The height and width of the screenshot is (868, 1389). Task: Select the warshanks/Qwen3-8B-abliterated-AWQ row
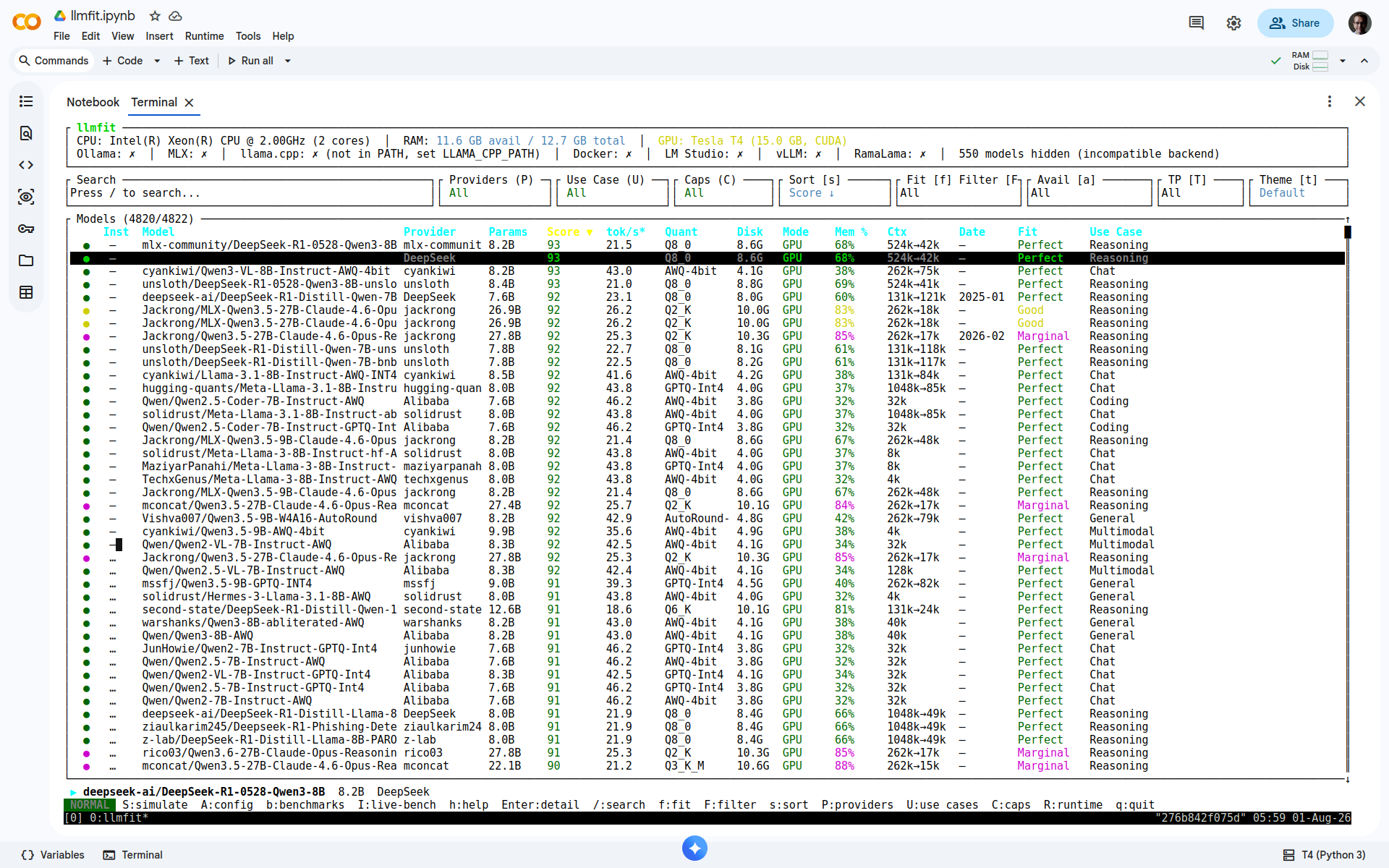pyautogui.click(x=708, y=623)
